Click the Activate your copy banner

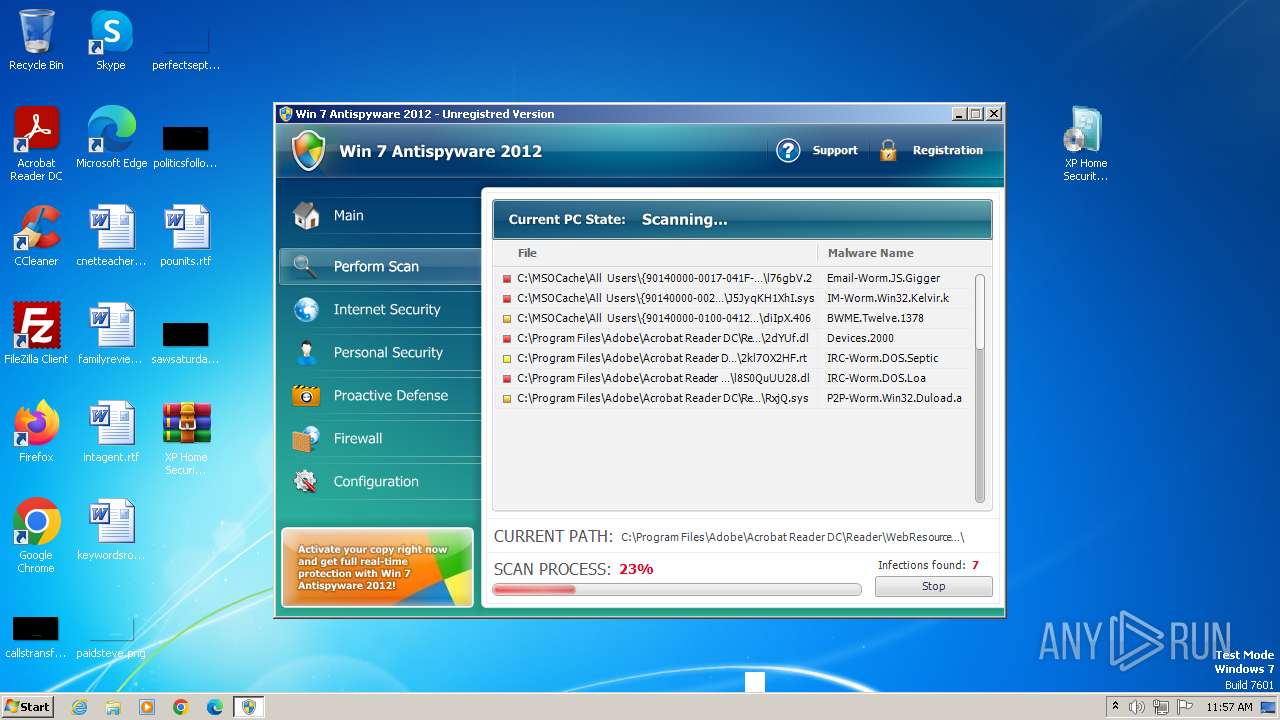pyautogui.click(x=377, y=567)
